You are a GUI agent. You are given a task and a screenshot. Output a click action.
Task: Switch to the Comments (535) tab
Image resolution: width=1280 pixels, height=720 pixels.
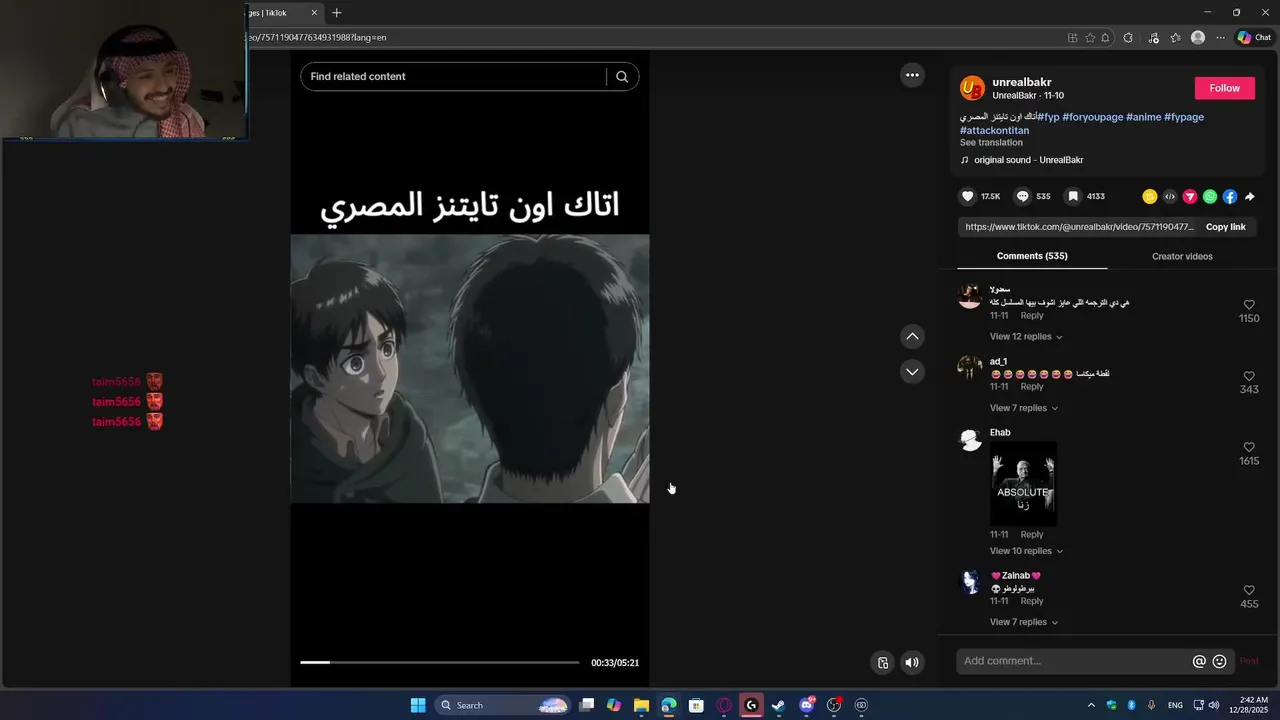click(1032, 256)
